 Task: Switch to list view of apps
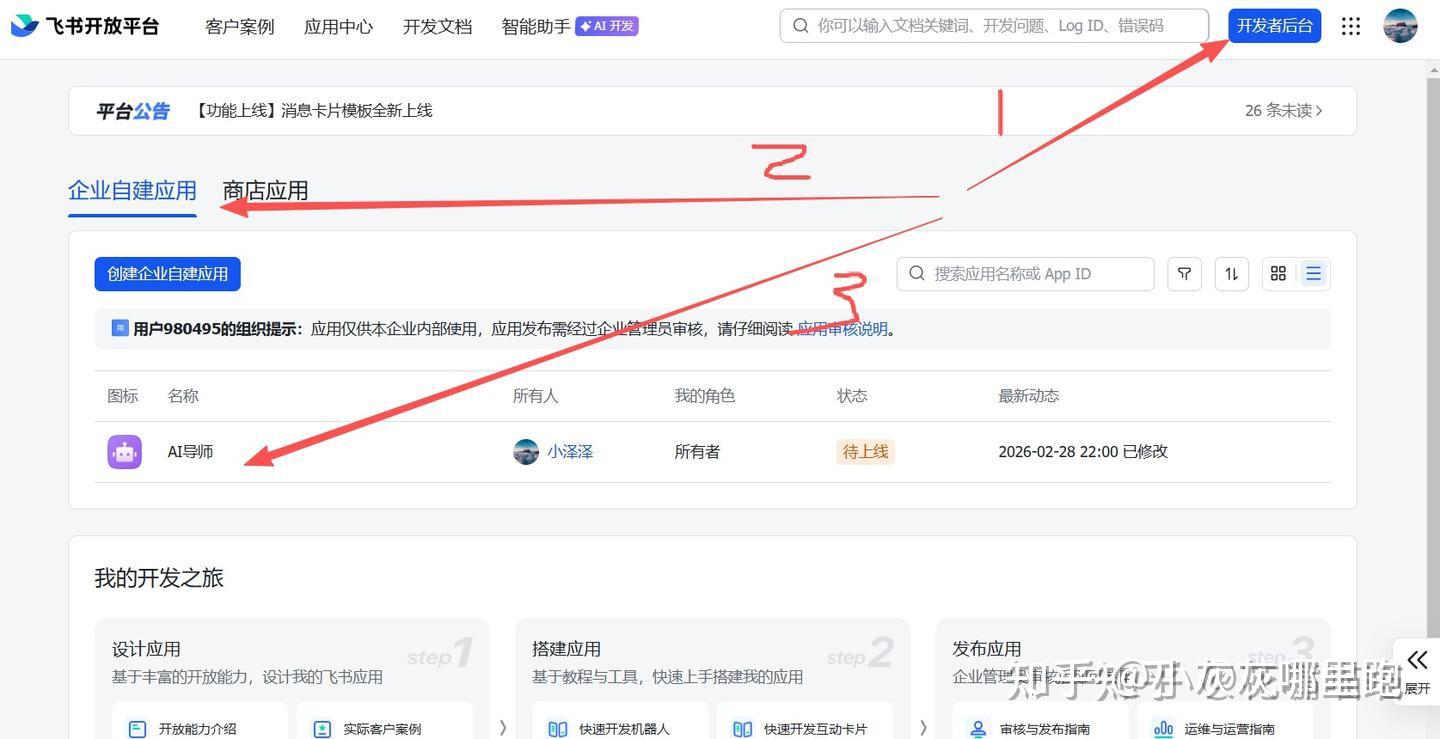1314,274
